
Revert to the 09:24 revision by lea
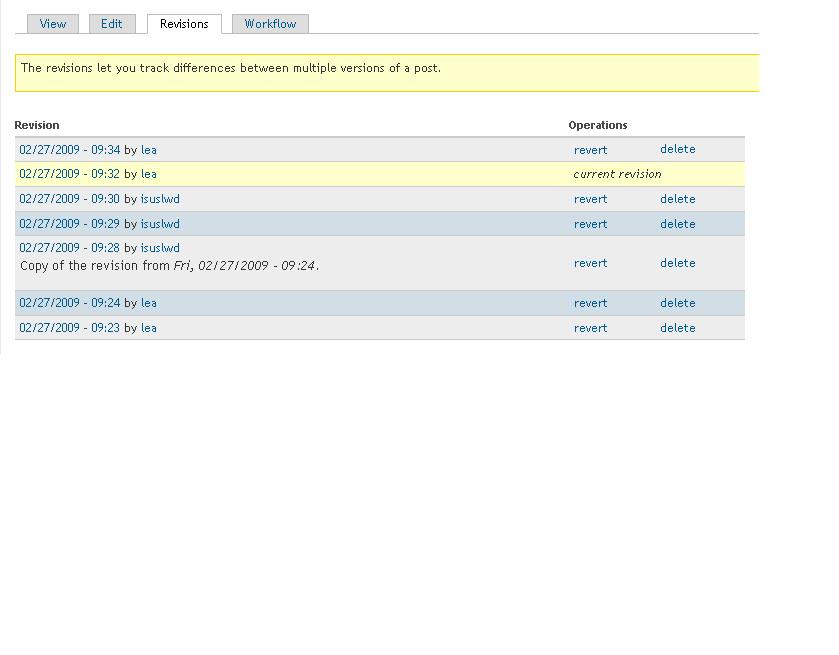pyautogui.click(x=590, y=302)
